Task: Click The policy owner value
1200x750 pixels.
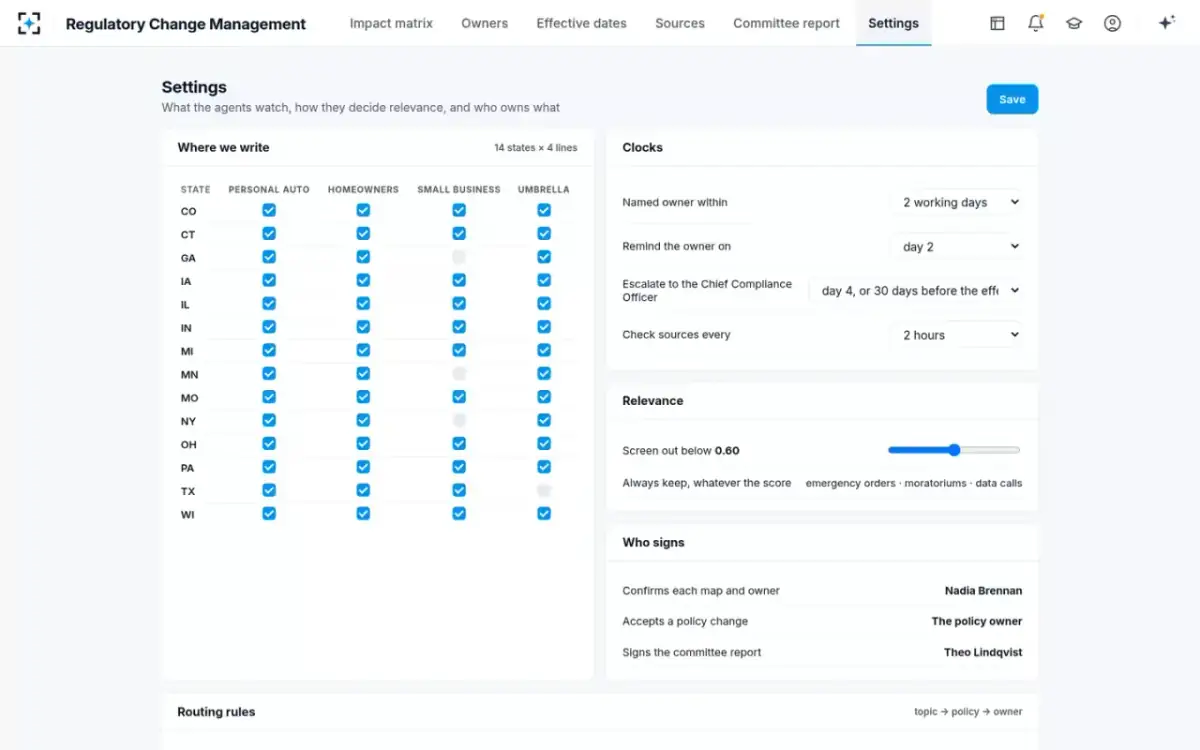Action: click(977, 621)
